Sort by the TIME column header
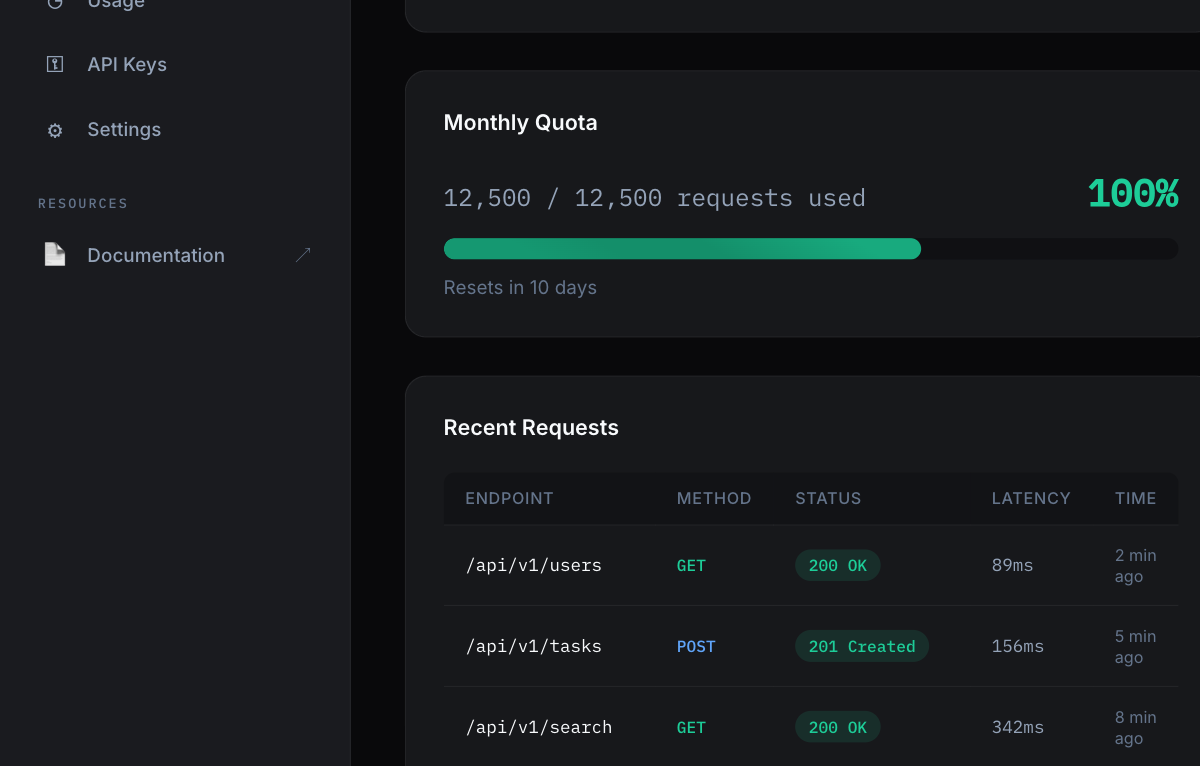Screen dimensions: 1200x766 [x=1136, y=498]
